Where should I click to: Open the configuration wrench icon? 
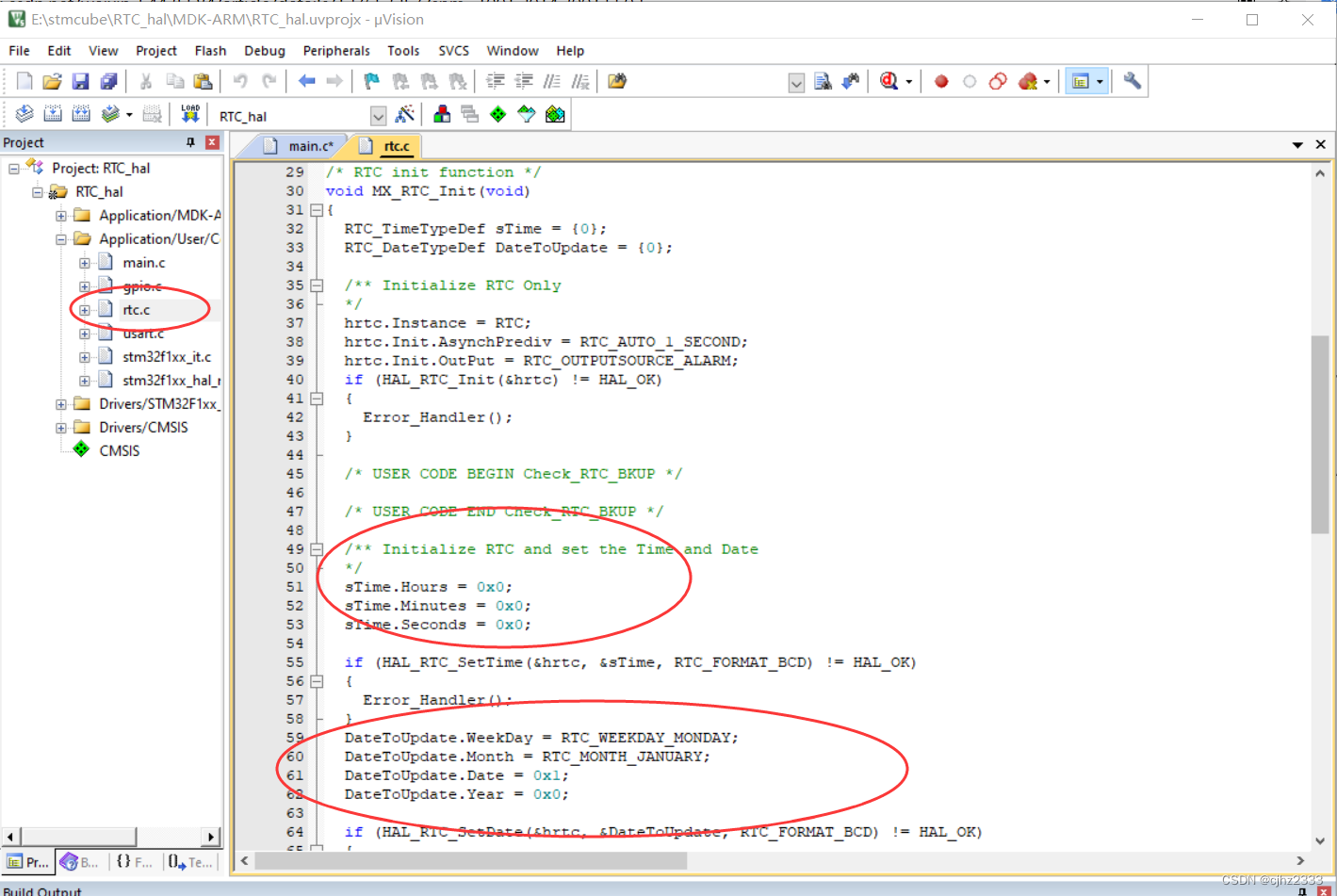[x=1133, y=82]
